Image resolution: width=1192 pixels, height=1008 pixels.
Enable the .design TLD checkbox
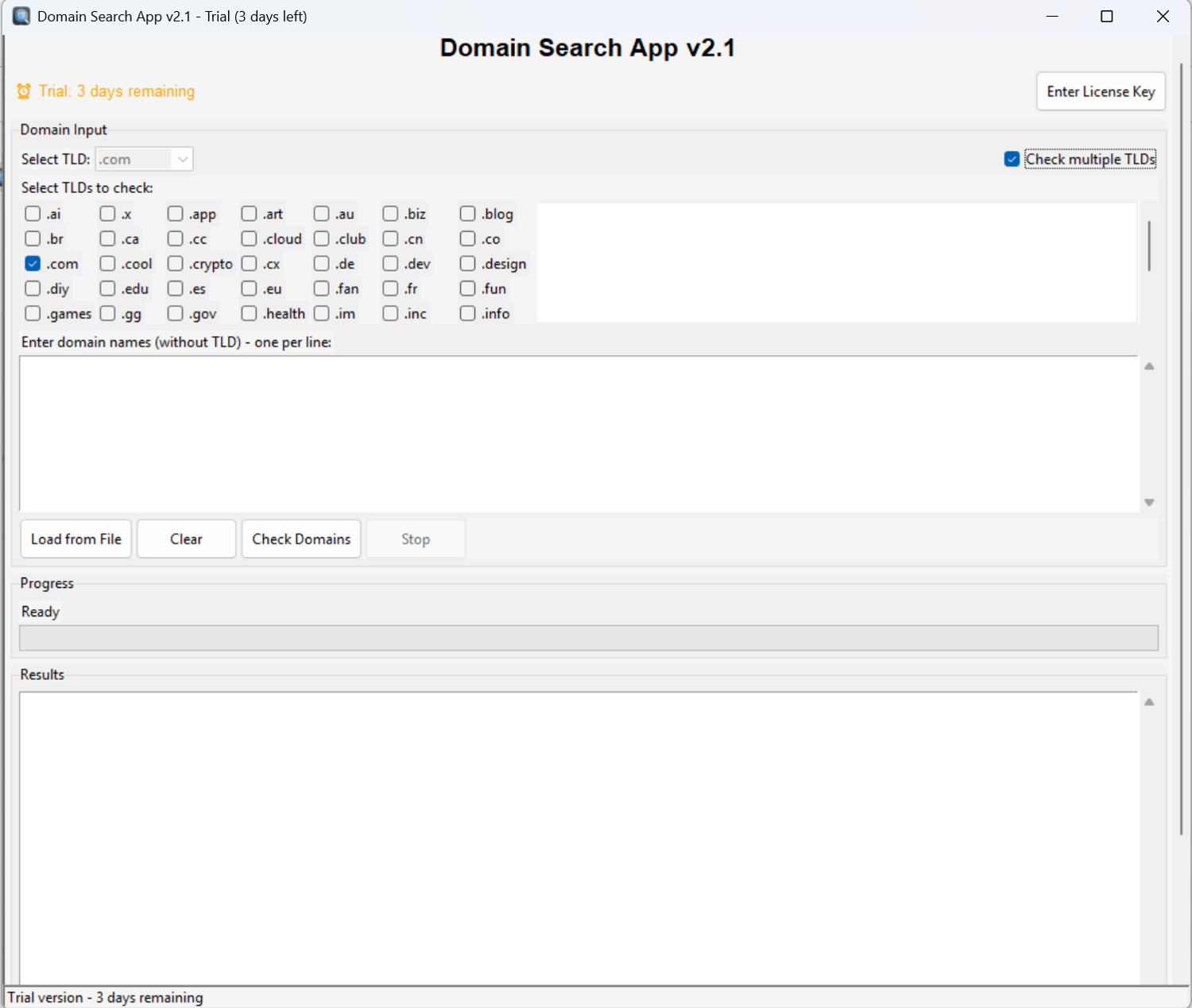click(467, 264)
